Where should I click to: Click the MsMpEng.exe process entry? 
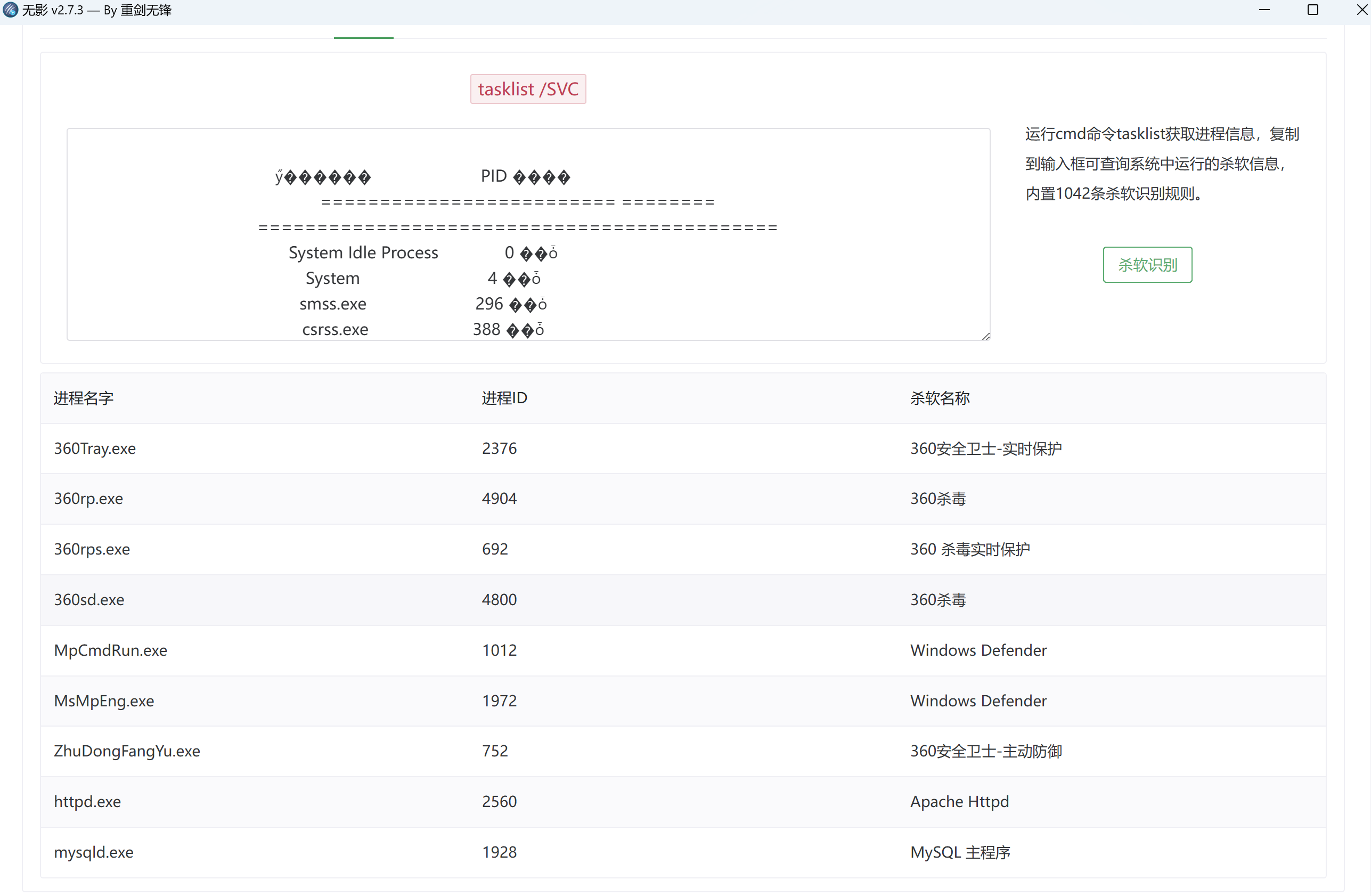(104, 700)
